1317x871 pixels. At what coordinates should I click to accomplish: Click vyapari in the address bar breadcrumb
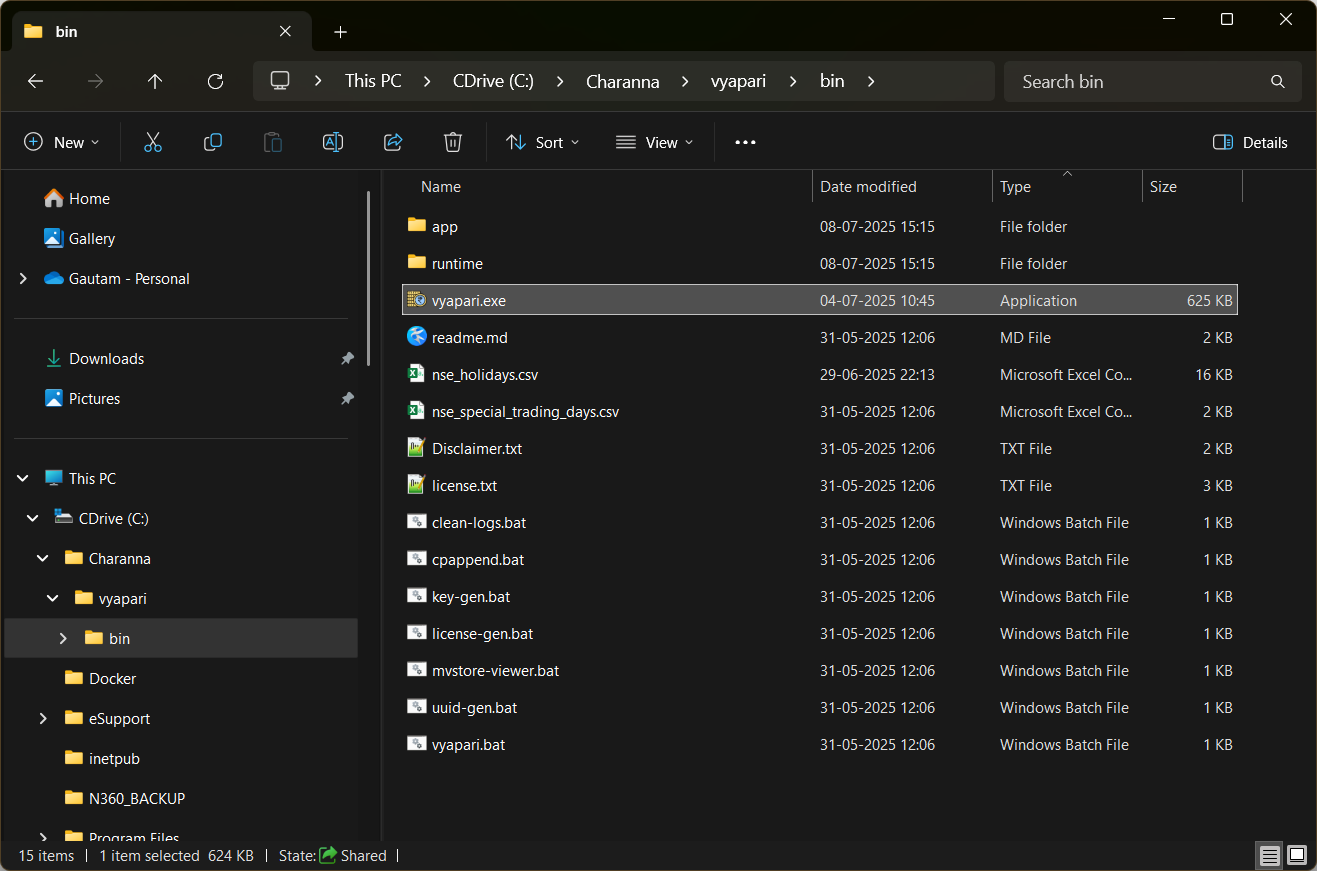click(x=738, y=81)
